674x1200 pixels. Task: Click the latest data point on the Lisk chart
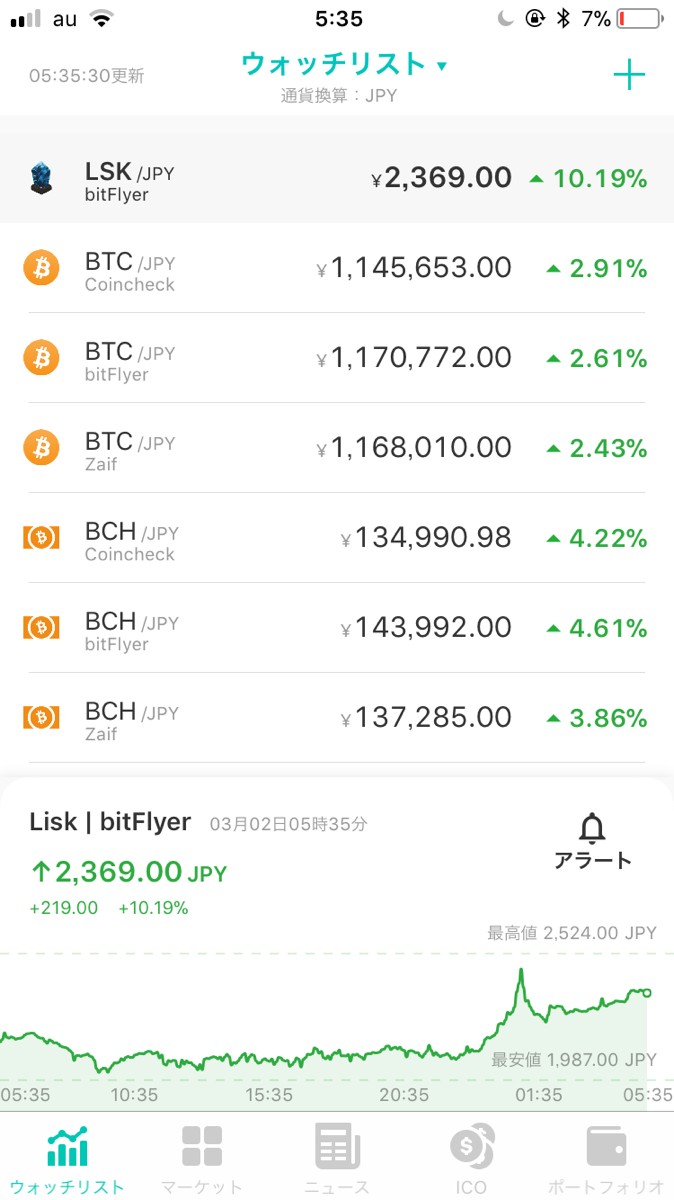pyautogui.click(x=647, y=993)
